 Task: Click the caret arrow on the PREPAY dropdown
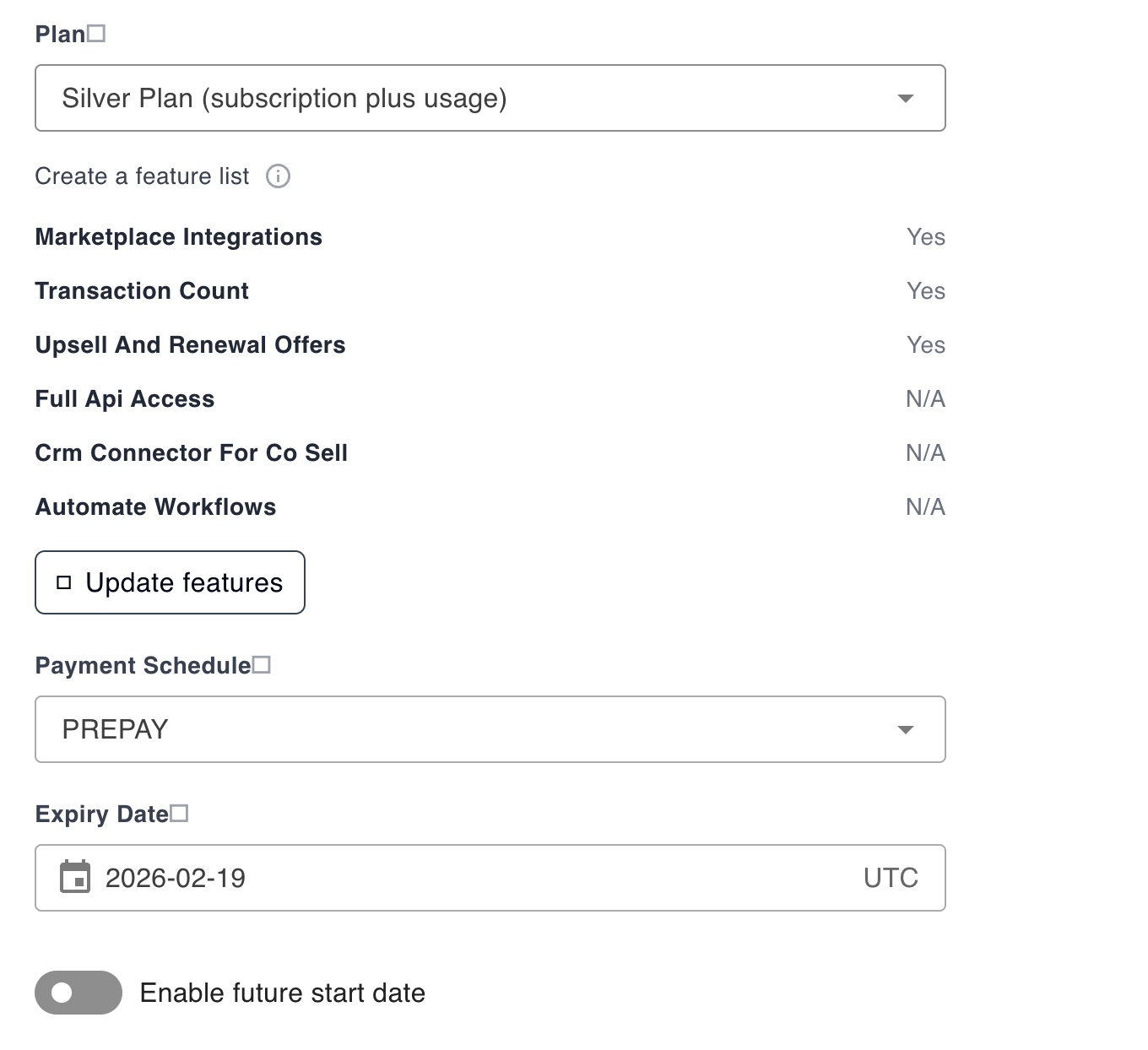point(906,729)
